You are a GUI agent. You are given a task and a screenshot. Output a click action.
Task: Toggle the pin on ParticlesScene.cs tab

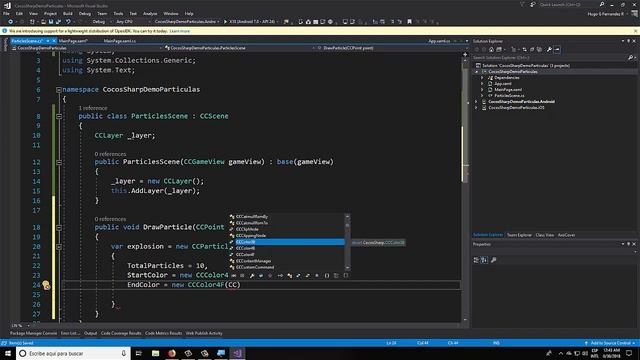[x=47, y=41]
